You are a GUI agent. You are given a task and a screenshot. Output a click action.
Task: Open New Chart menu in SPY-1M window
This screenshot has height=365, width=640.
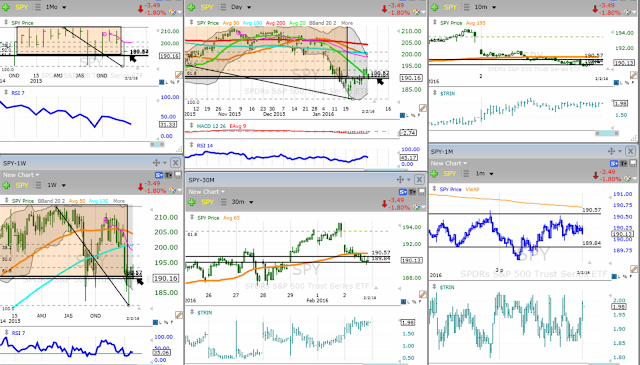pos(449,163)
